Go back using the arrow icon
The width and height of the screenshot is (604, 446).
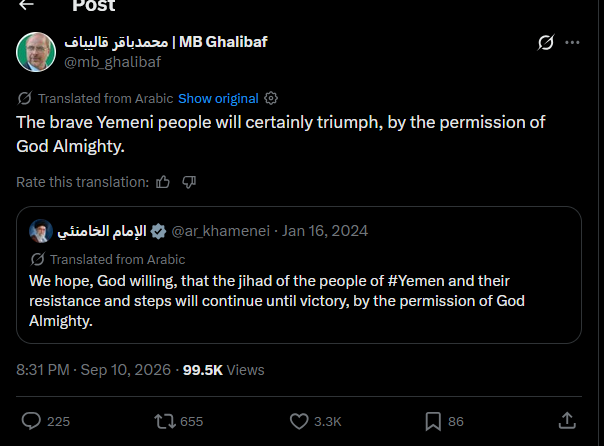coord(27,4)
